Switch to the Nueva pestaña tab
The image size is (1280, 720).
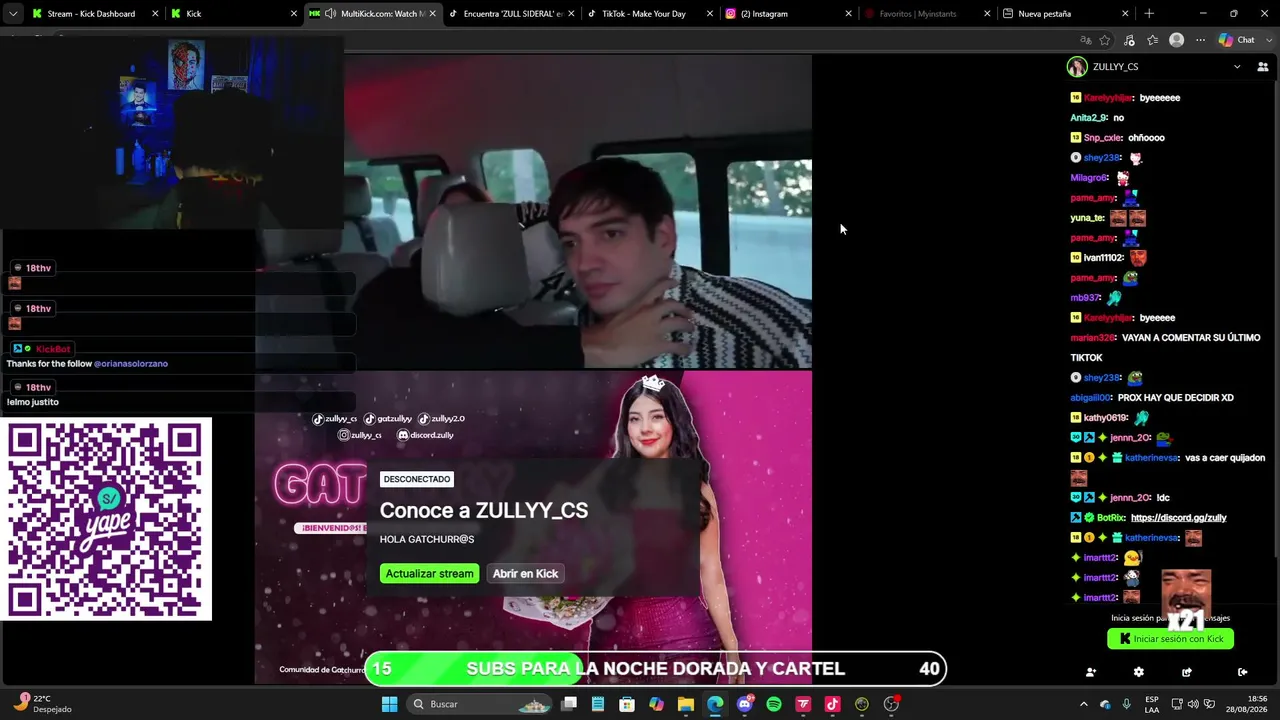1066,14
